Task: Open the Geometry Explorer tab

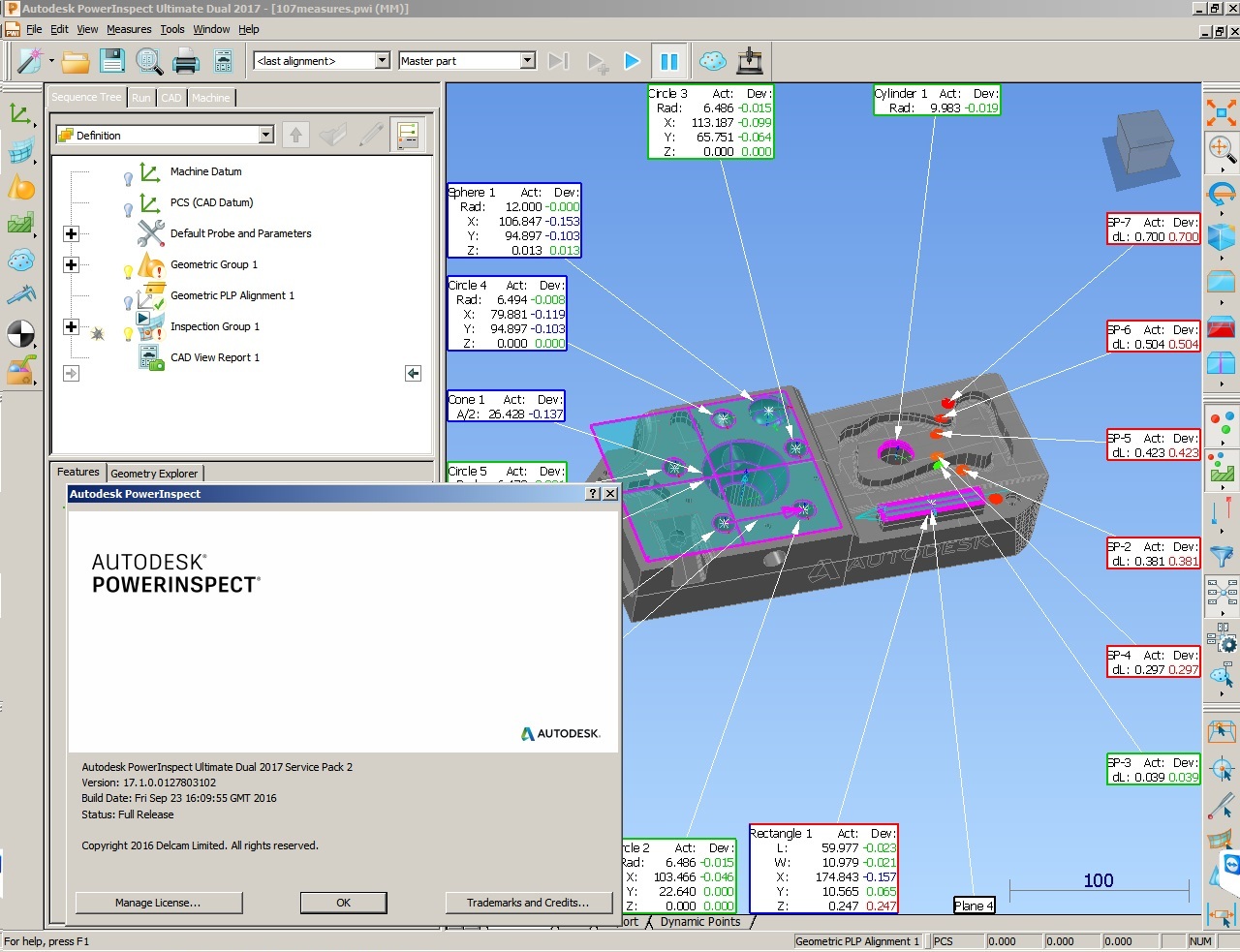Action: [x=154, y=474]
